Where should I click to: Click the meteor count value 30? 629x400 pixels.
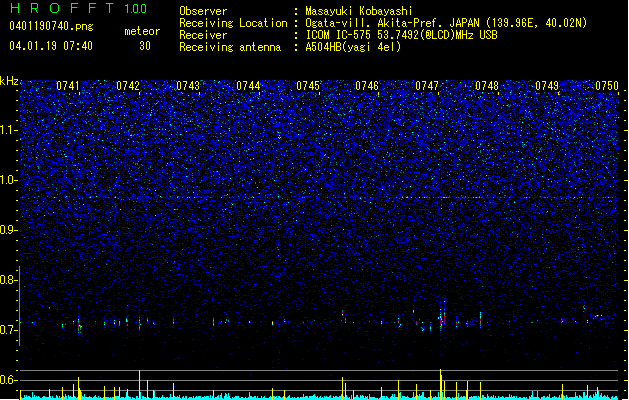coord(145,46)
